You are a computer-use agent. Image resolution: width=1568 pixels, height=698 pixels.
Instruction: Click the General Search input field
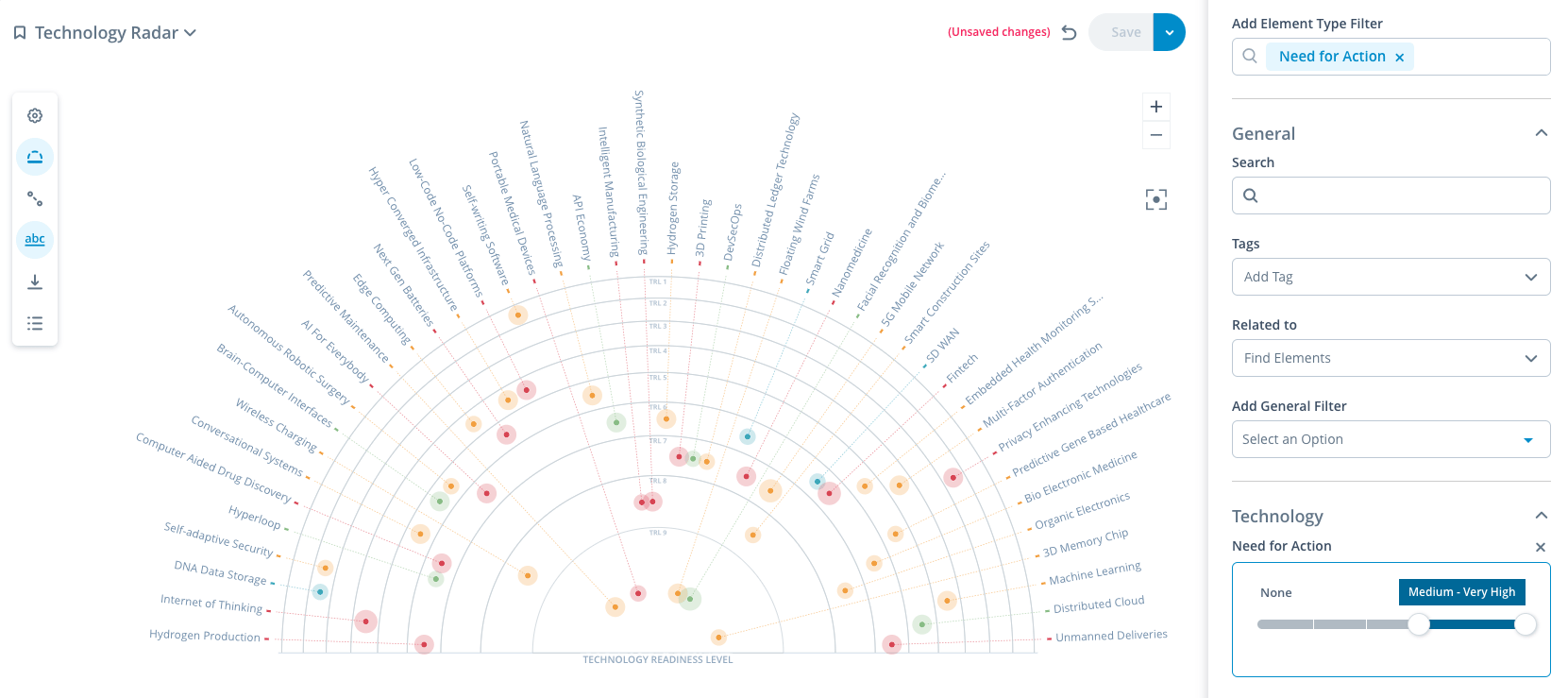click(x=1391, y=196)
